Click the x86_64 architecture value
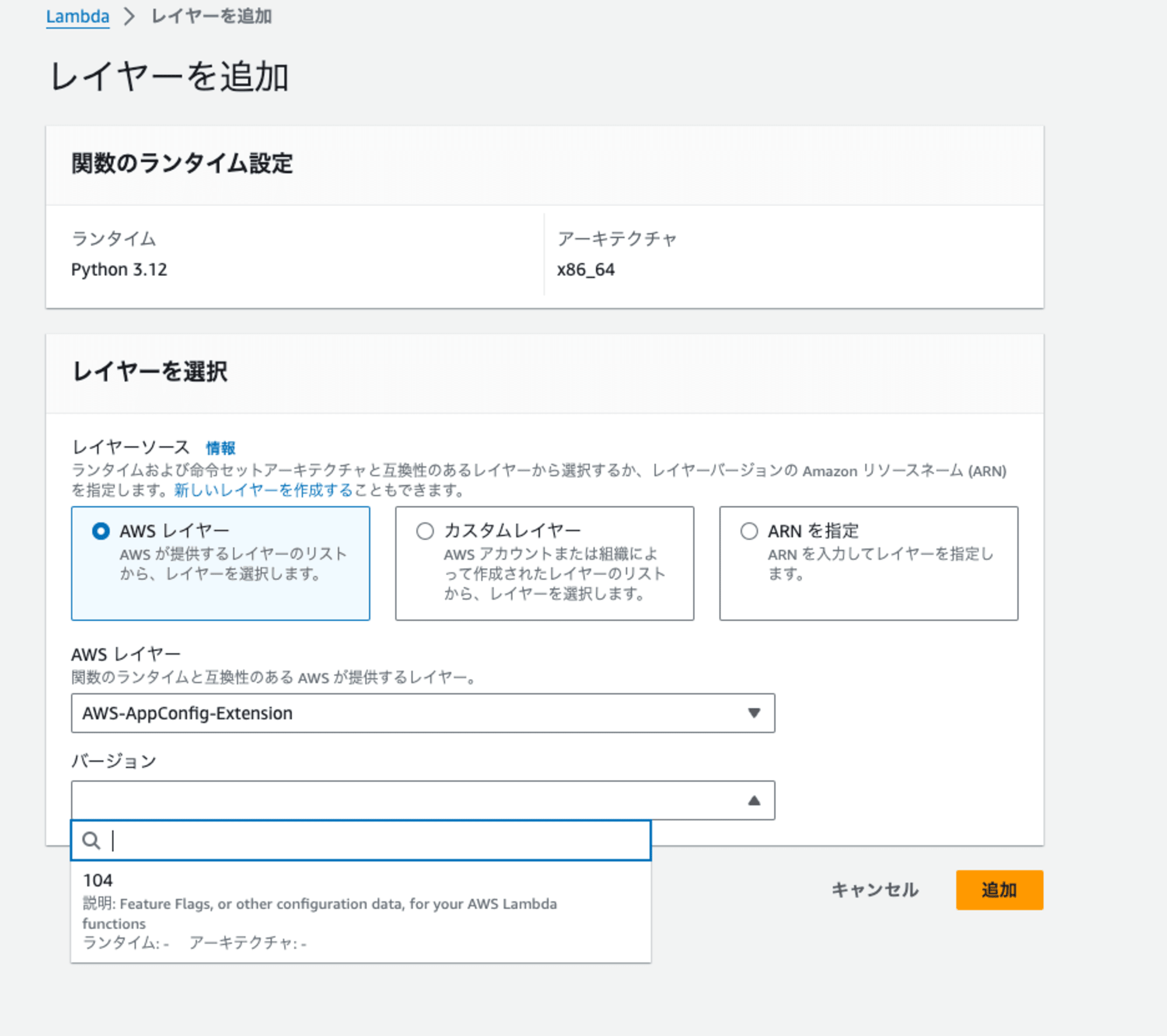 point(586,269)
